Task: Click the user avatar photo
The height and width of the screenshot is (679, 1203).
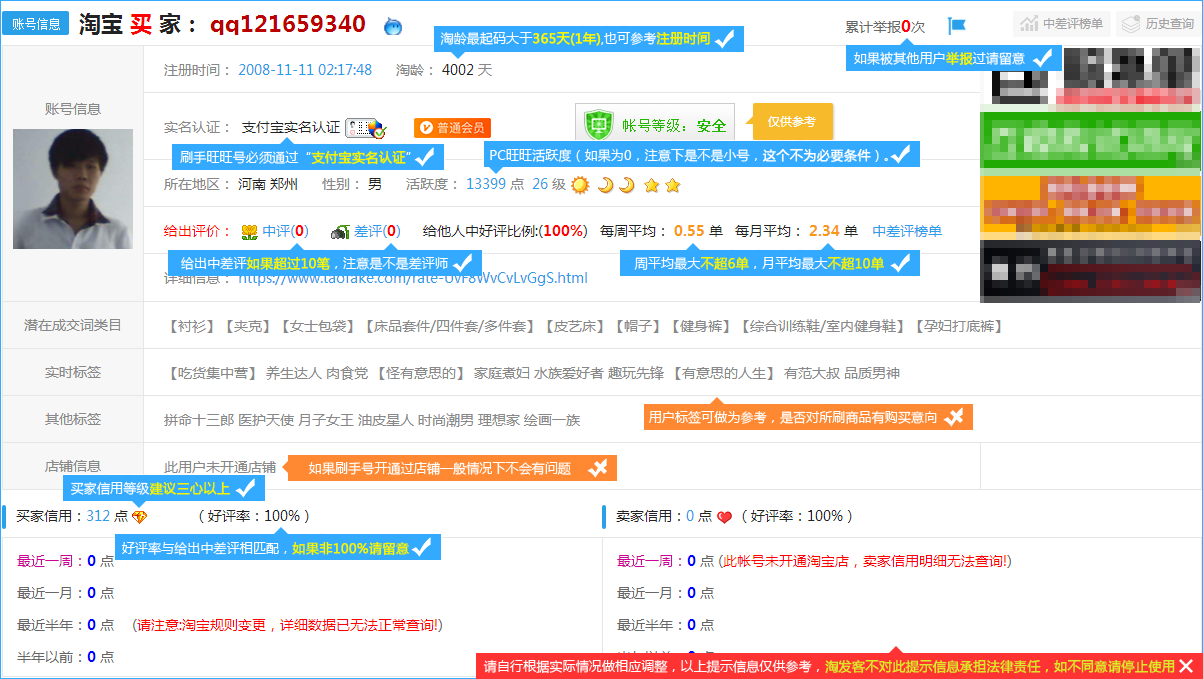Action: (73, 189)
